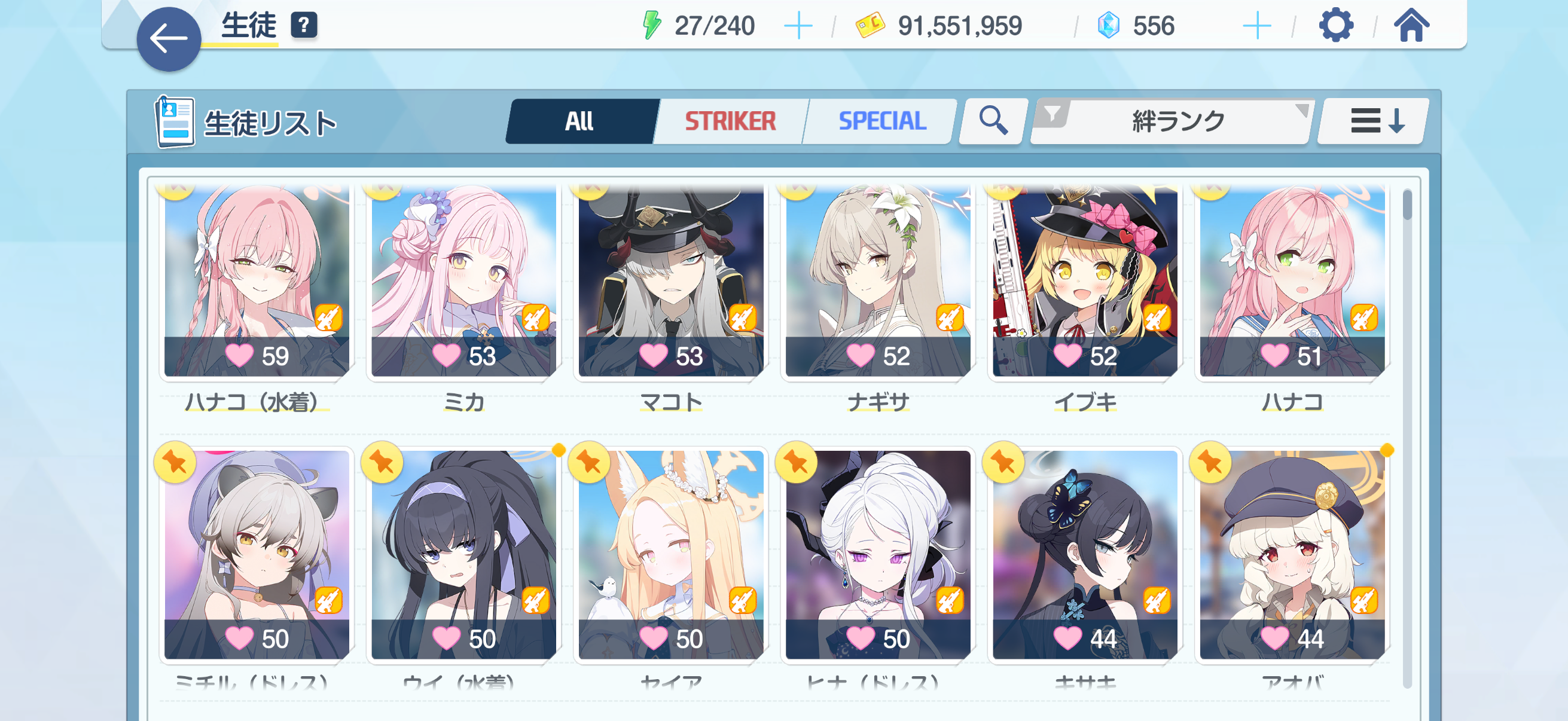
Task: Toggle the favorite pin on セイア
Action: click(x=588, y=462)
